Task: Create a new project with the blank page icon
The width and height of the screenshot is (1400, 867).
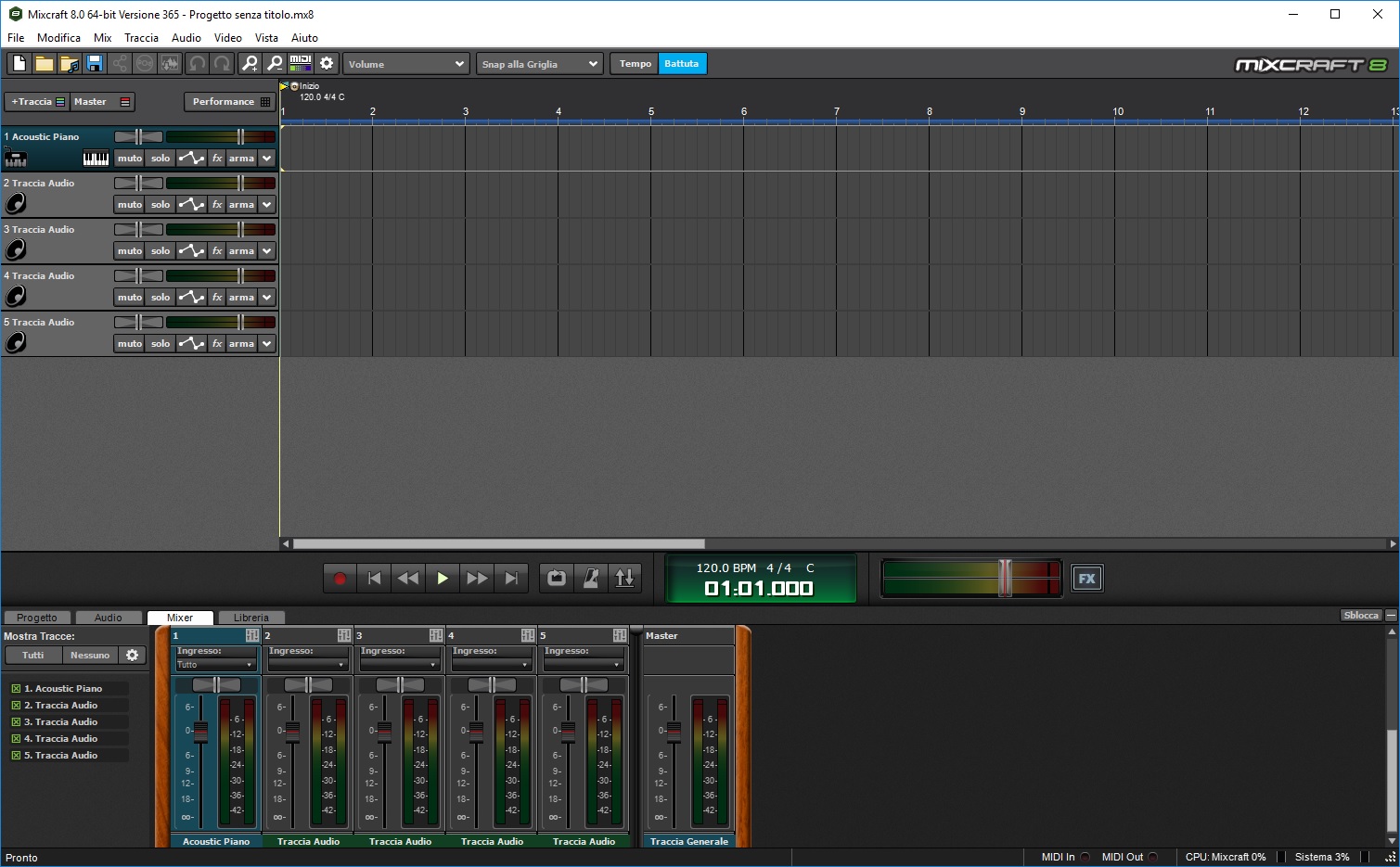Action: click(x=19, y=63)
